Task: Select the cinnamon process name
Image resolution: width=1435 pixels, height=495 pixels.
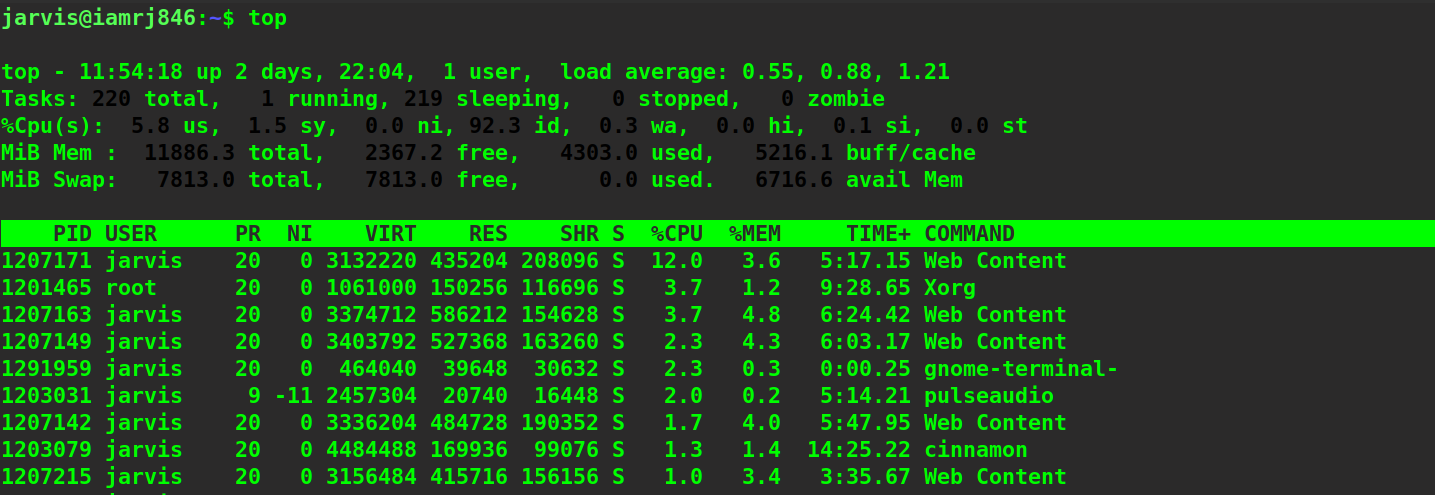Action: (975, 450)
